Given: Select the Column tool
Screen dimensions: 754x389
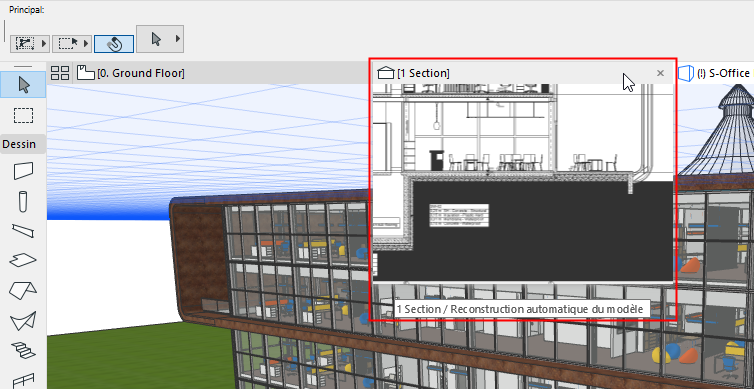Looking at the screenshot, I should pyautogui.click(x=23, y=201).
